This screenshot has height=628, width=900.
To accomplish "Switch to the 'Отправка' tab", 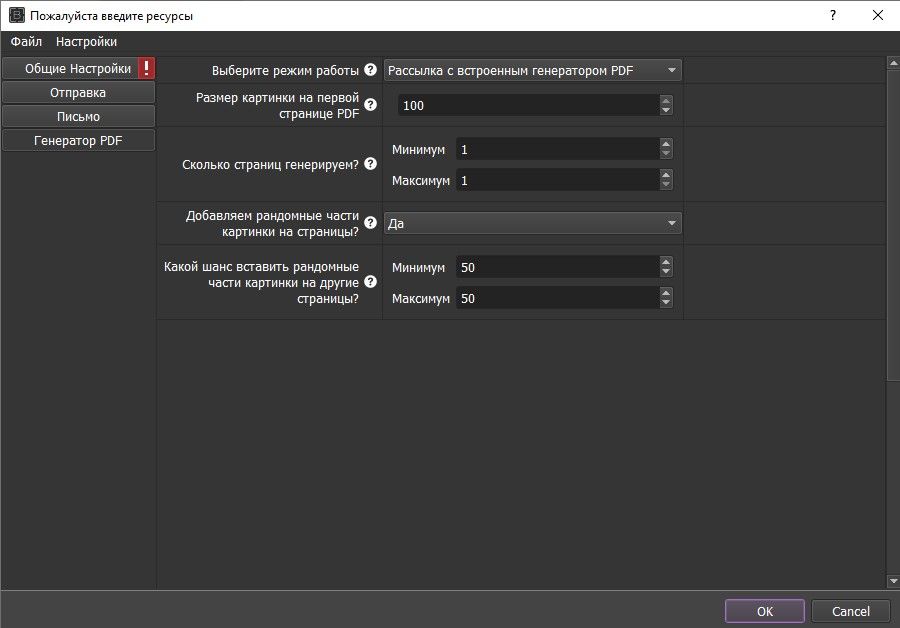I will tap(78, 93).
